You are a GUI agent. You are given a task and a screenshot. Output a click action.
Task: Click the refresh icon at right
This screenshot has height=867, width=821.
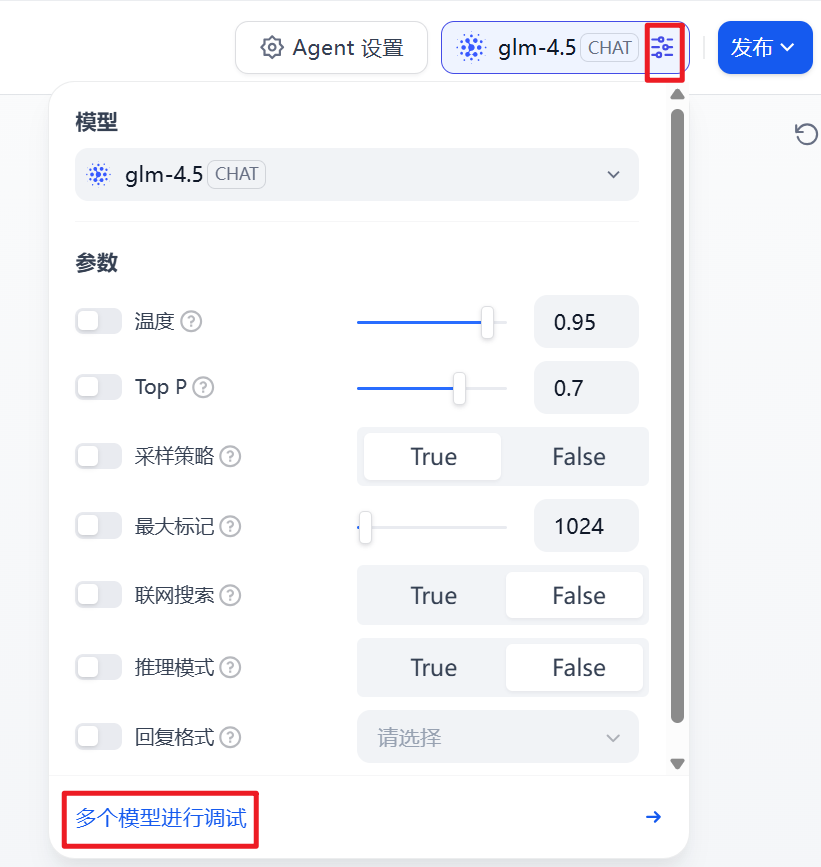pyautogui.click(x=806, y=134)
